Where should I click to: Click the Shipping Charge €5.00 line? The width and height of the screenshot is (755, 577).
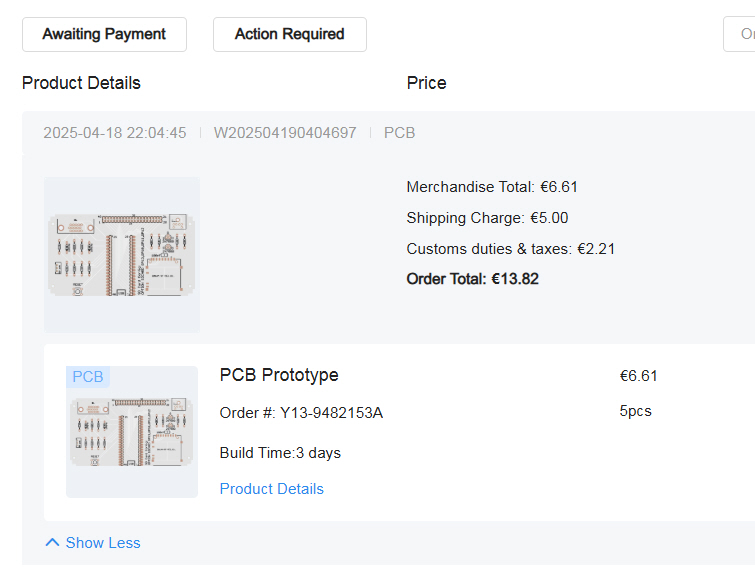click(x=487, y=218)
